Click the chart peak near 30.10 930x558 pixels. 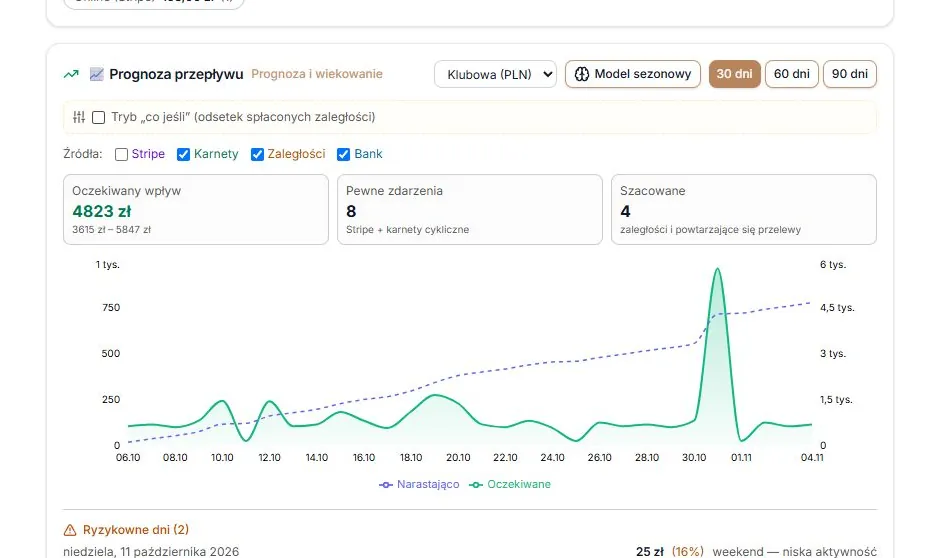pos(718,269)
